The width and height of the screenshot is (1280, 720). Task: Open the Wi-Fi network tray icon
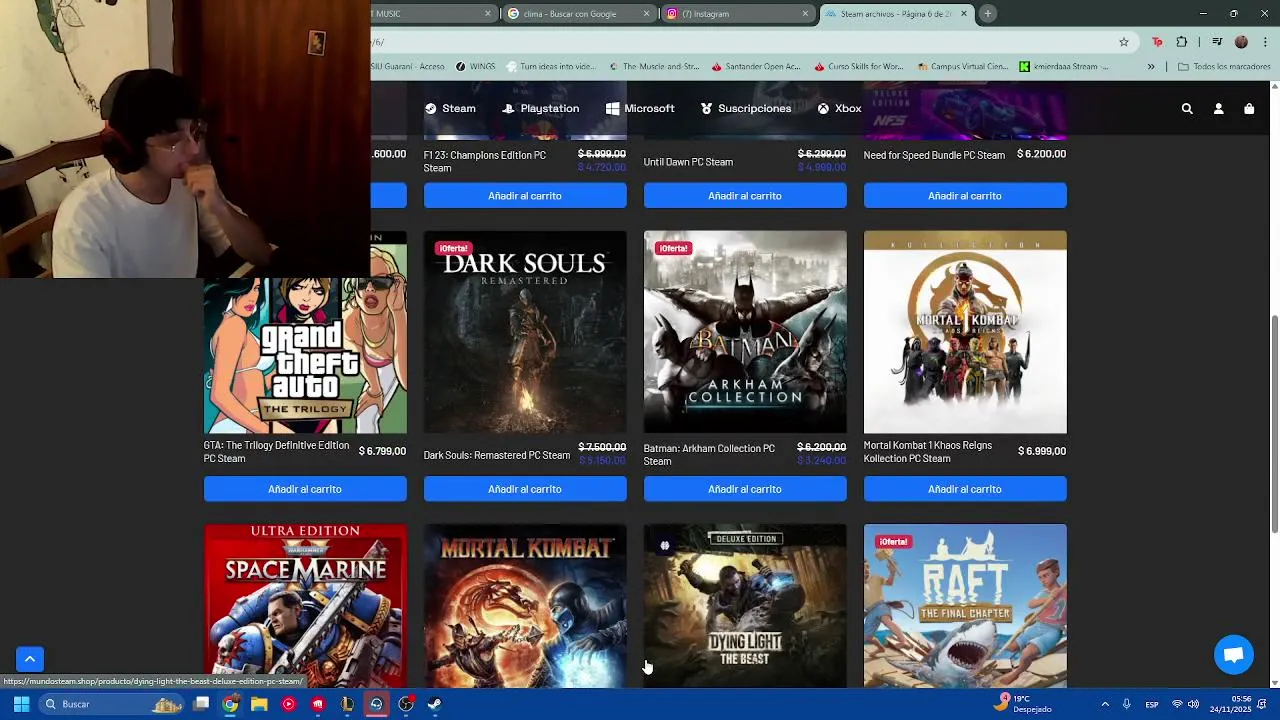(1177, 704)
